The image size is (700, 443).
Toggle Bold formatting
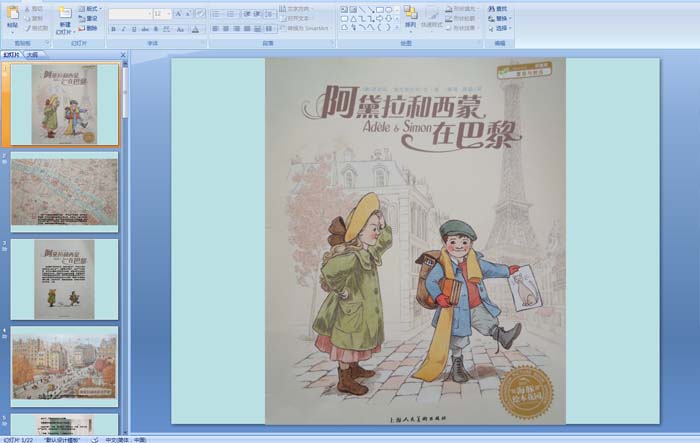(113, 29)
